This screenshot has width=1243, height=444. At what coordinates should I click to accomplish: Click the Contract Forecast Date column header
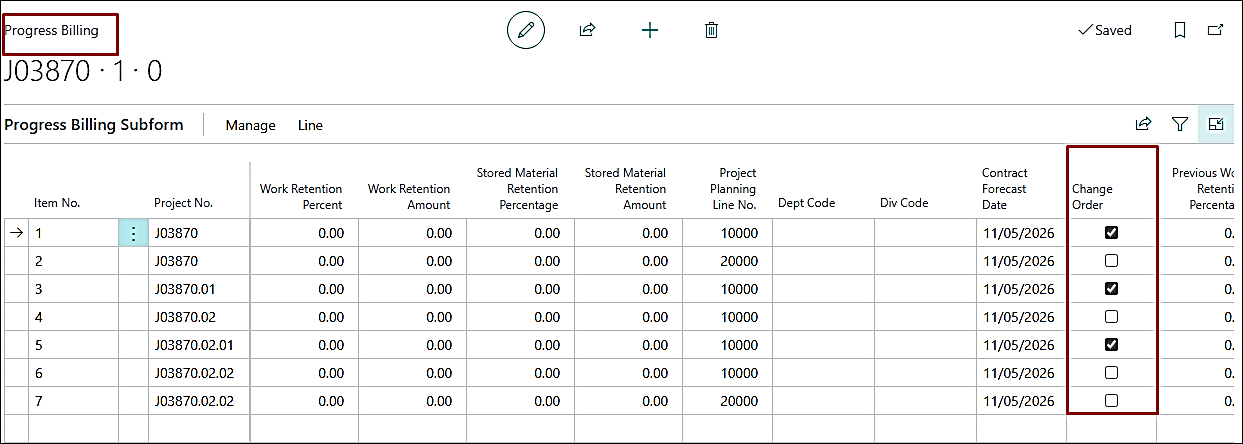[1005, 189]
